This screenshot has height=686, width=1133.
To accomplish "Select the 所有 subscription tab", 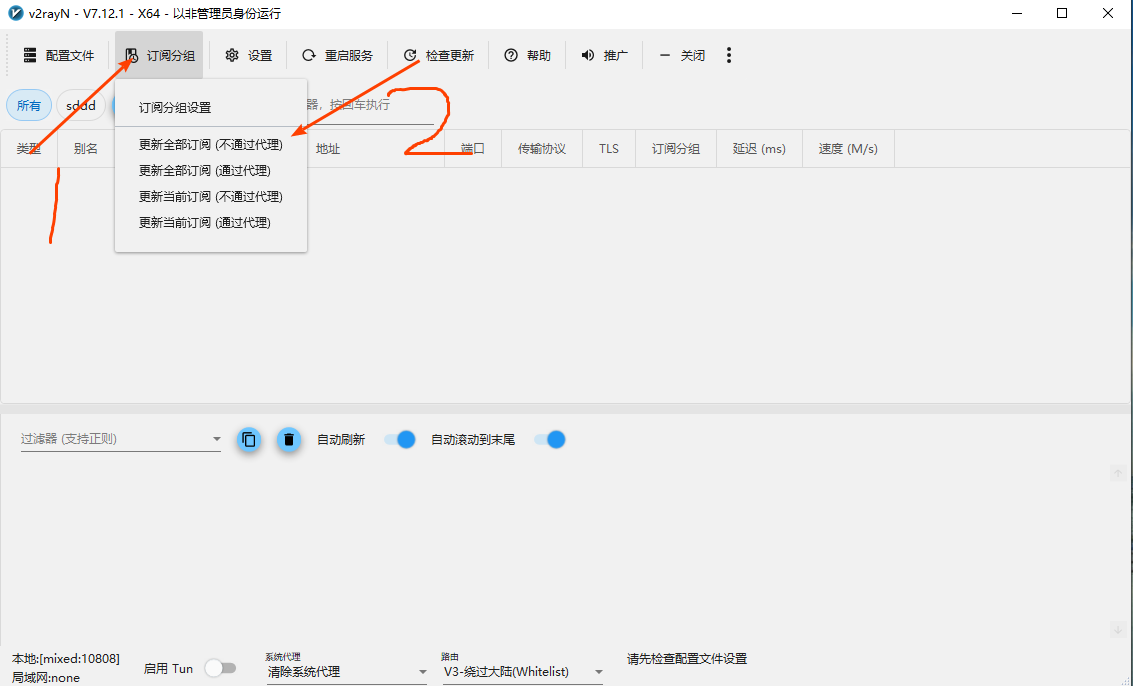I will 29,106.
